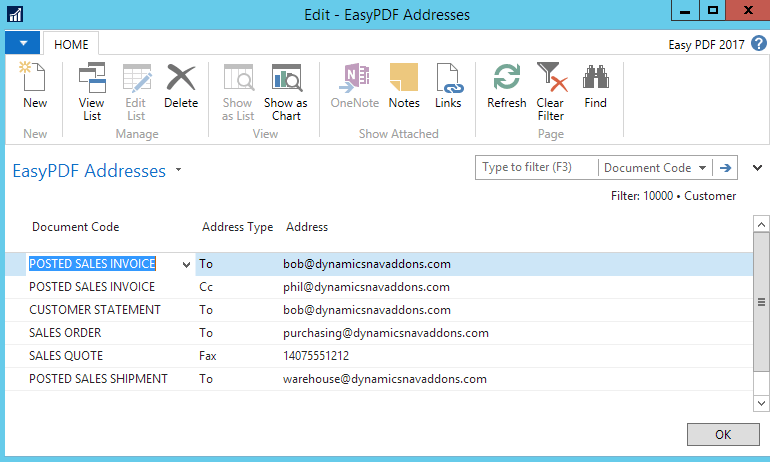Viewport: 770px width, 462px height.
Task: Click the Delete X icon
Action: tap(181, 78)
